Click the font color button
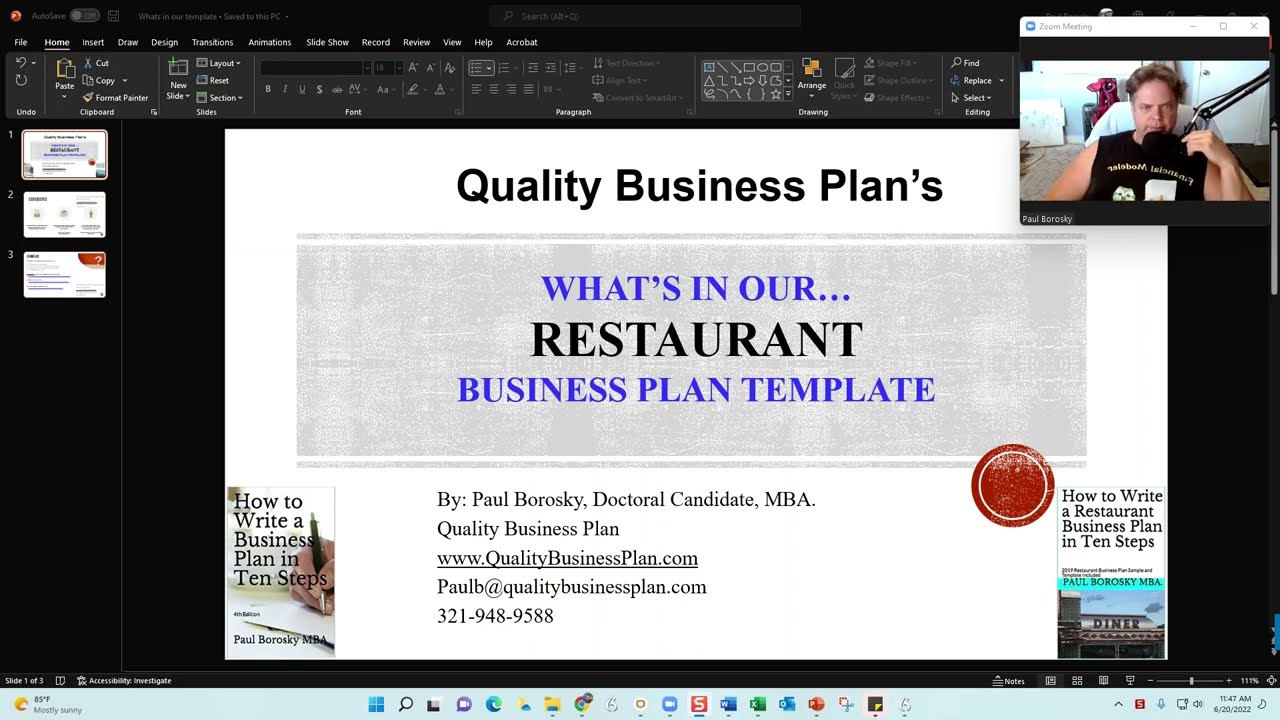Viewport: 1280px width, 720px height. click(439, 89)
